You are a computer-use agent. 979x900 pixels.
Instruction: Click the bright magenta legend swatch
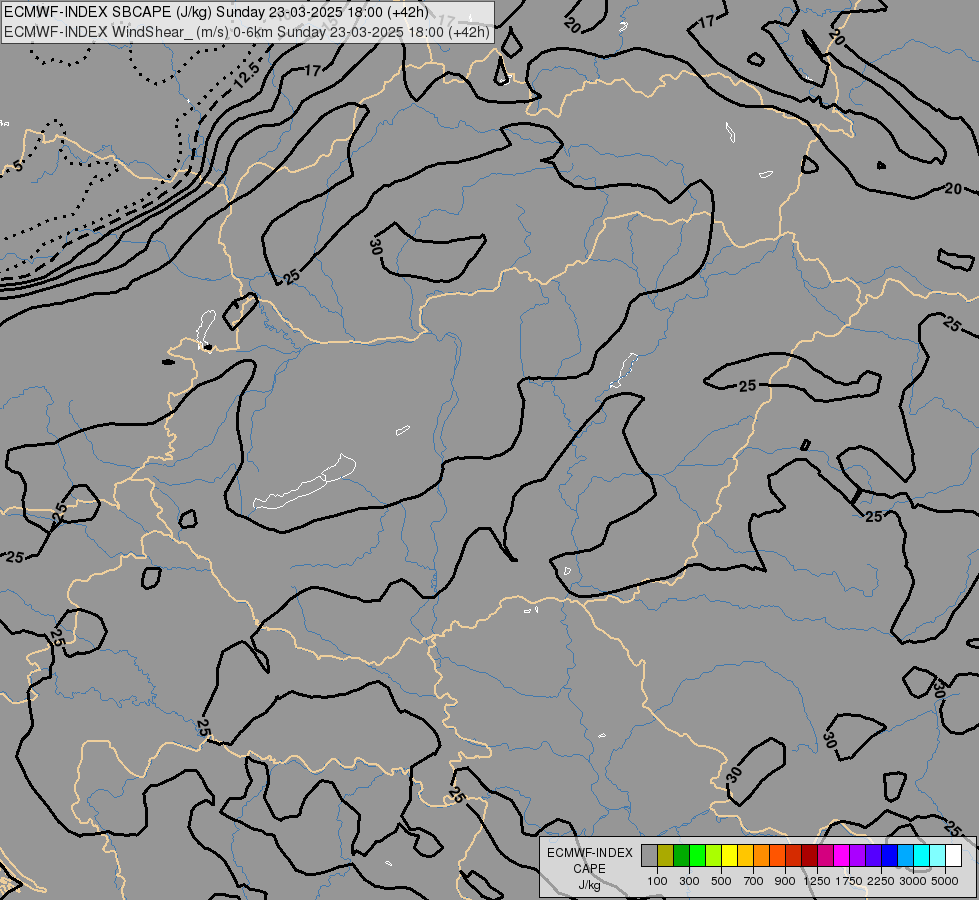point(842,856)
